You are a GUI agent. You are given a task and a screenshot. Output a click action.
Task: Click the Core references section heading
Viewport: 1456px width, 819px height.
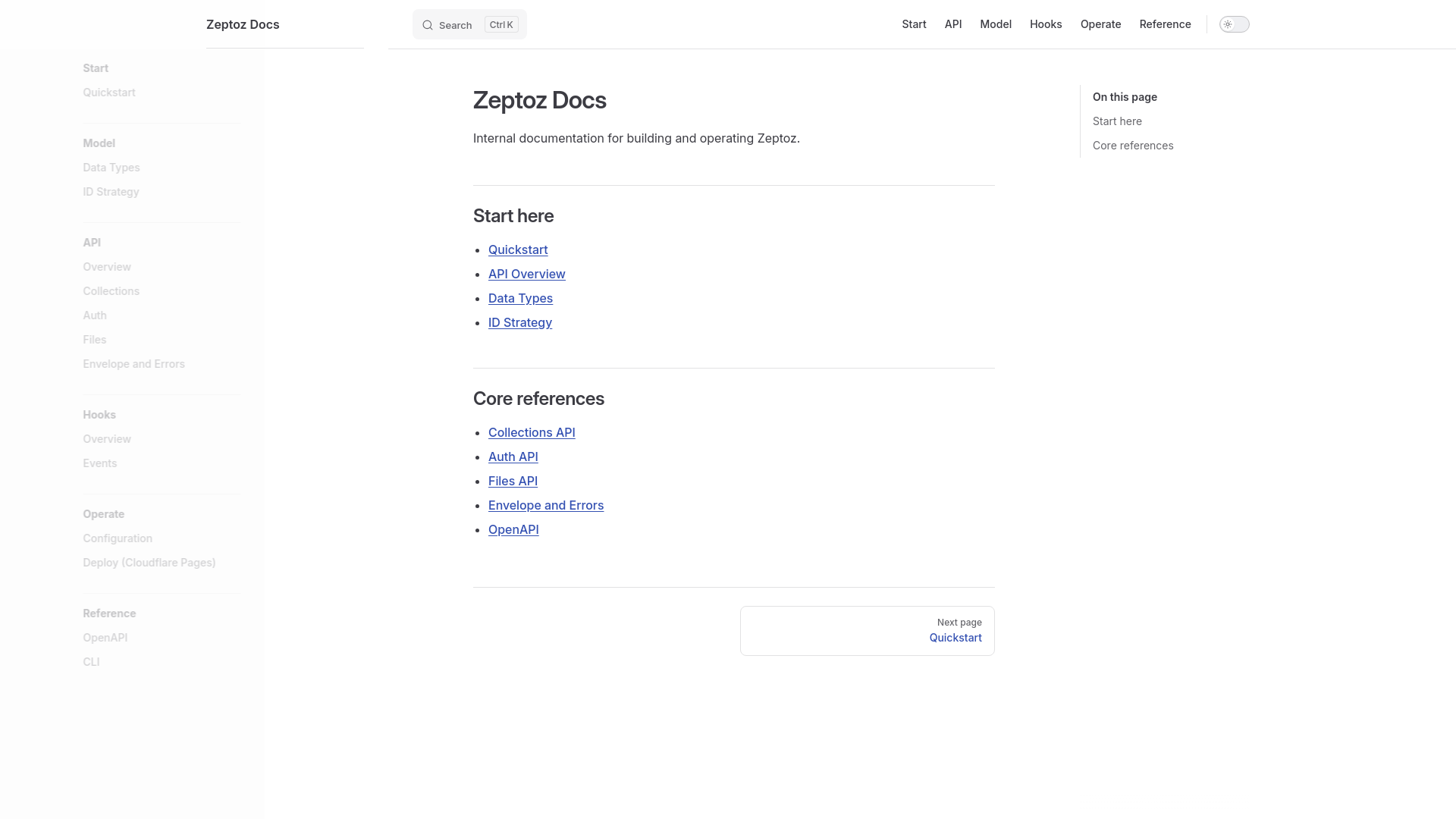tap(538, 399)
